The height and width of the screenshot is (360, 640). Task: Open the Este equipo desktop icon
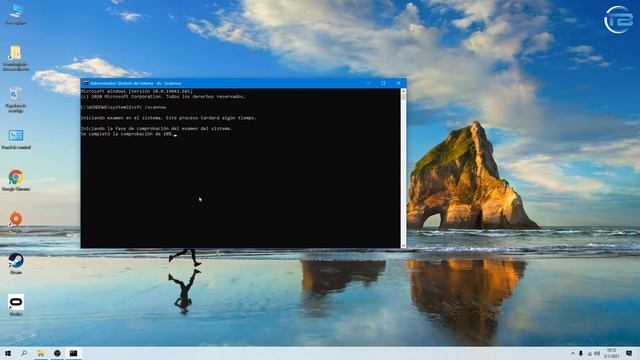coord(16,14)
